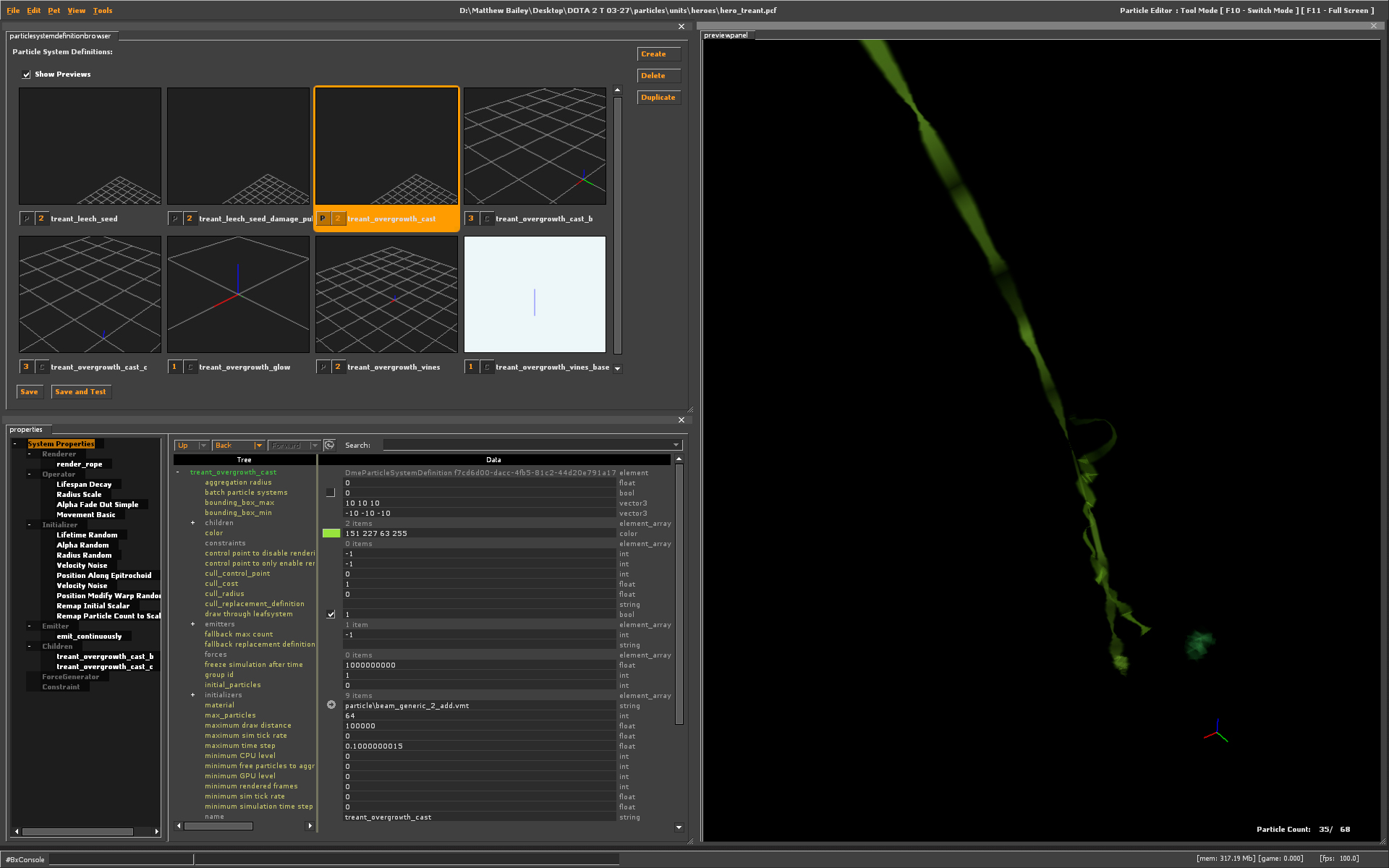Expand the children row in the tree
The height and width of the screenshot is (868, 1389).
pos(192,523)
